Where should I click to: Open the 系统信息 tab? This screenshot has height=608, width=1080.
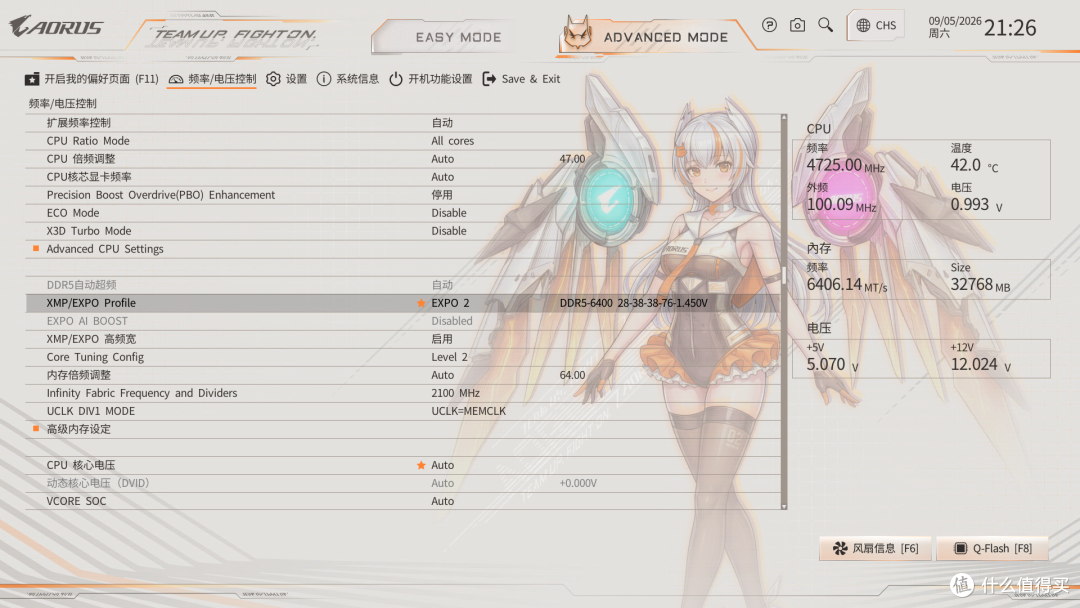348,79
